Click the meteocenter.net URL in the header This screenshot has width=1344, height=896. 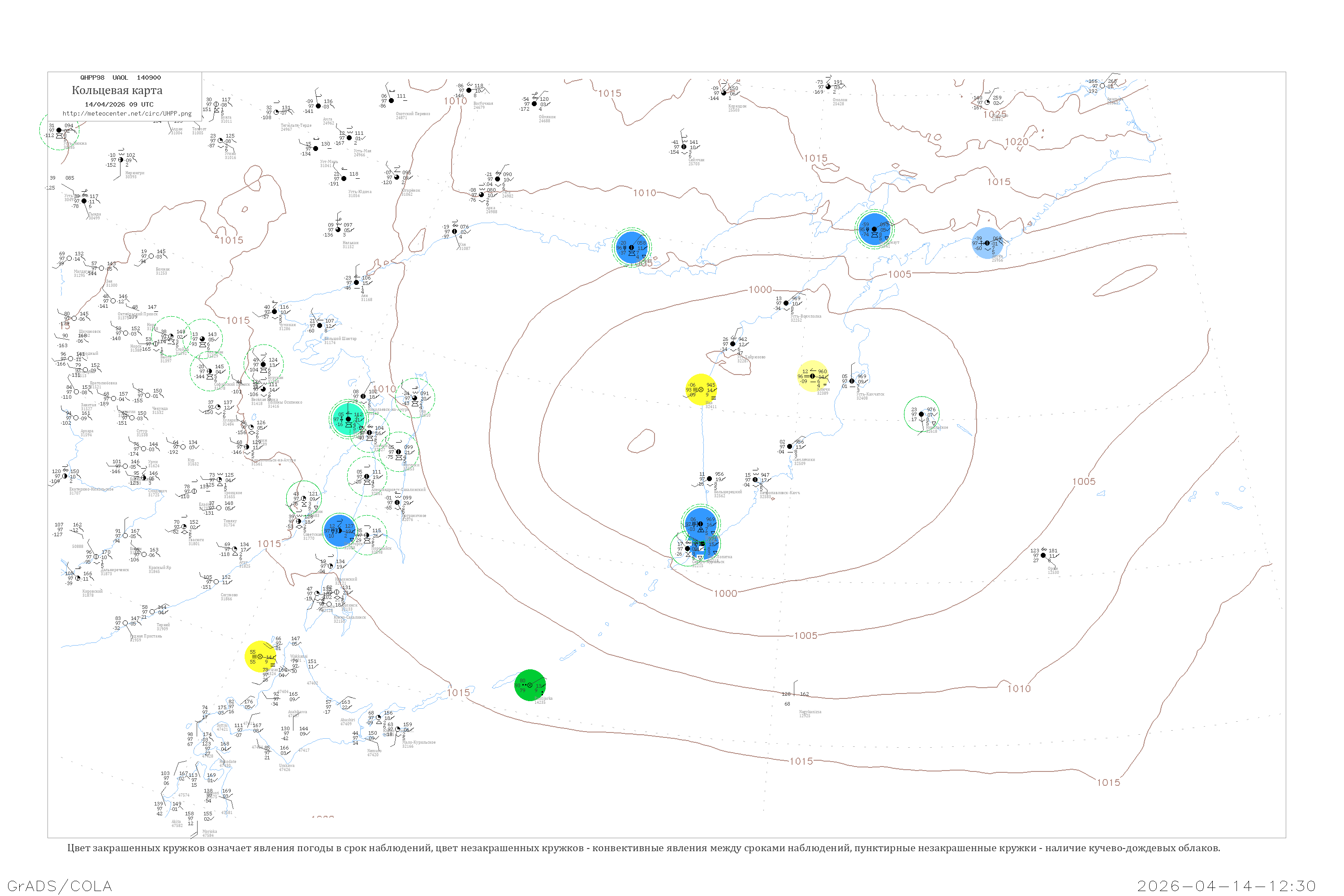tap(127, 114)
